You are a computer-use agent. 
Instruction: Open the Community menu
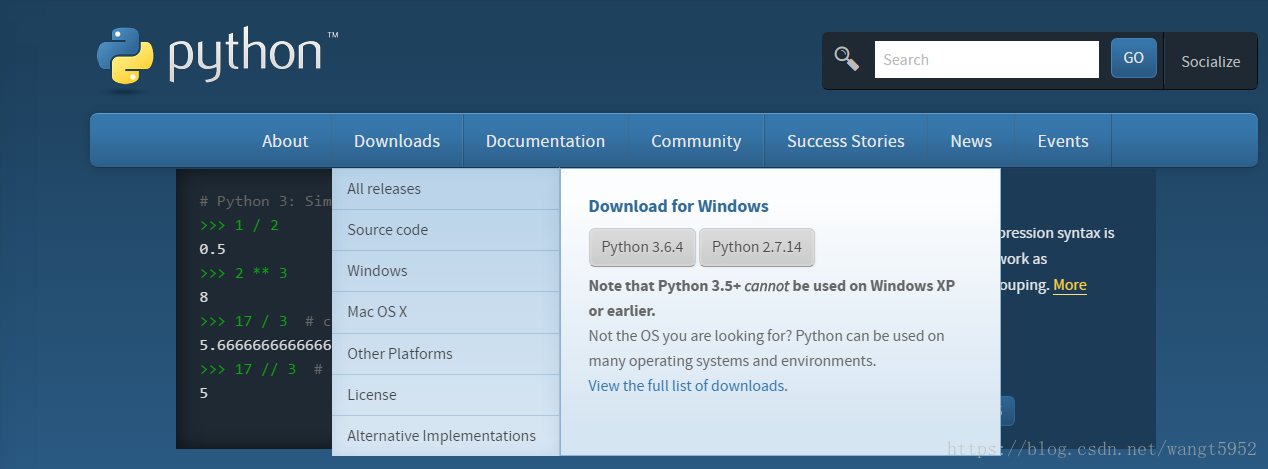point(696,141)
